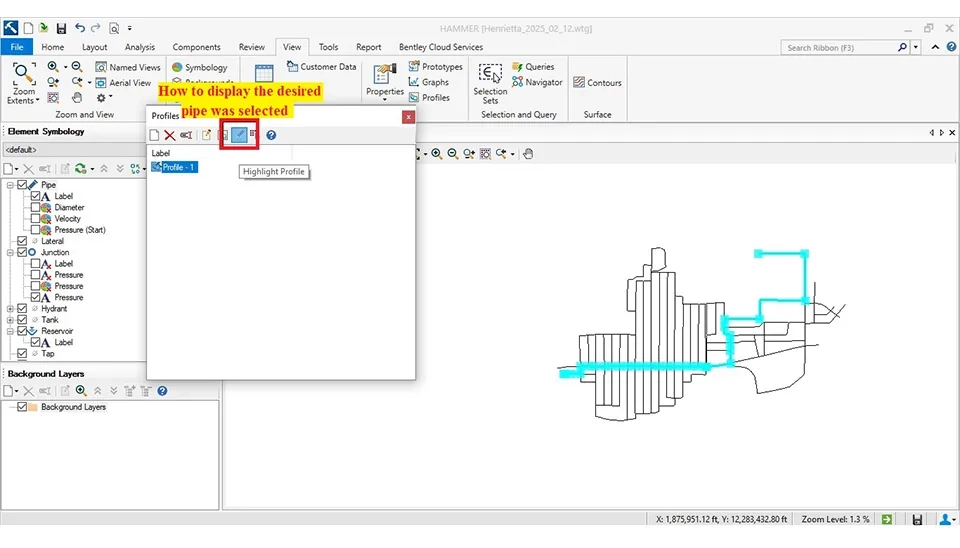Viewport: 960px width, 548px height.
Task: Open Aerial View
Action: pos(123,83)
